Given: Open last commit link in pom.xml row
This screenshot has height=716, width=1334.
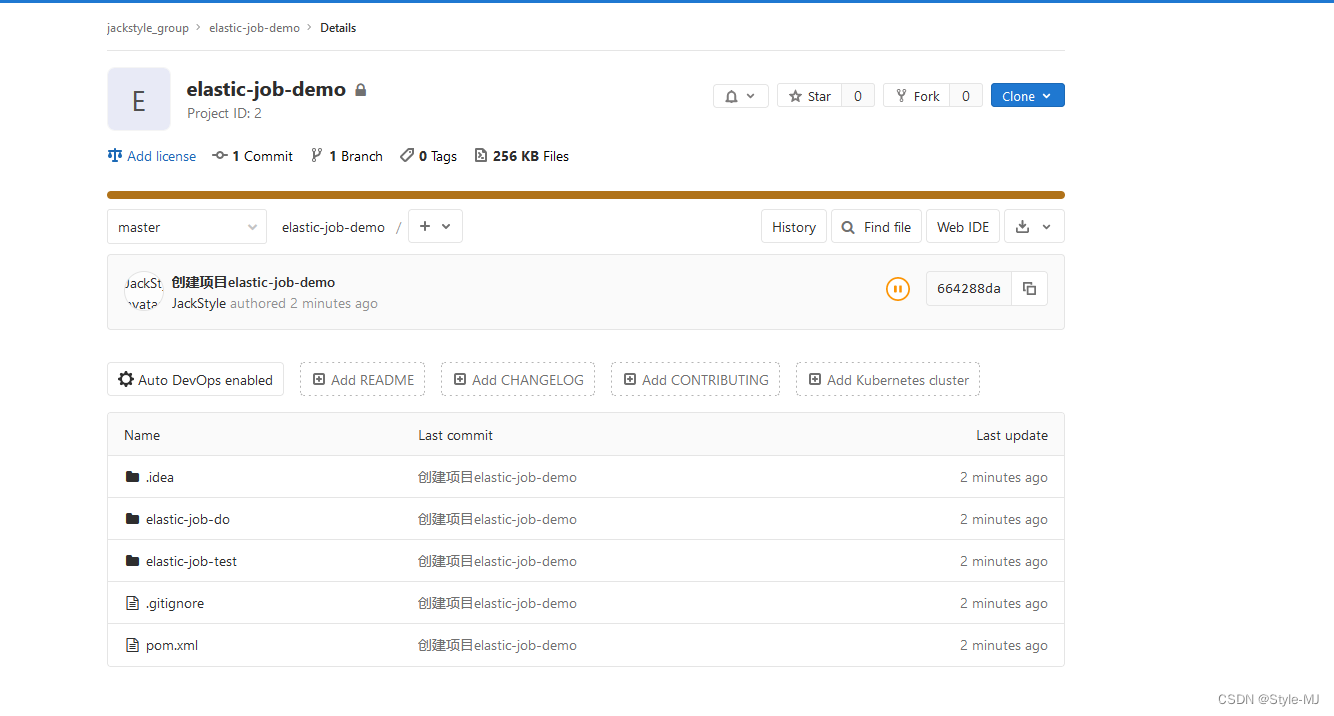Looking at the screenshot, I should pyautogui.click(x=497, y=645).
